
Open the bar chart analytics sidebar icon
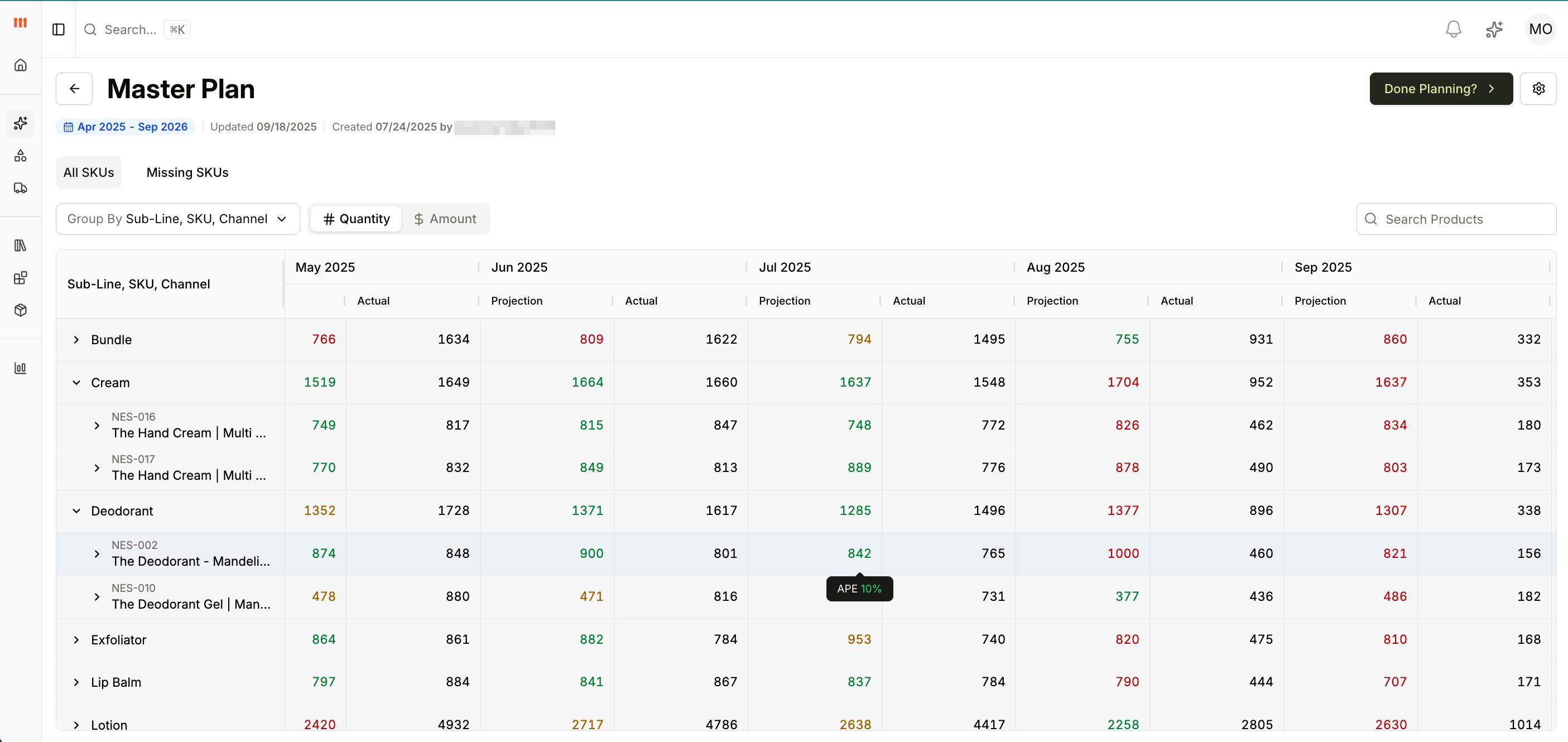[x=21, y=368]
